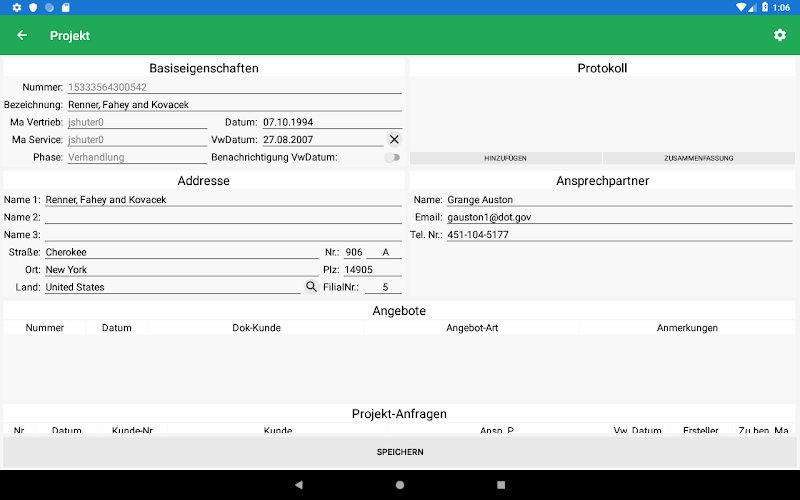This screenshot has width=800, height=500.
Task: Focus the empty Name 3 field
Action: click(223, 235)
